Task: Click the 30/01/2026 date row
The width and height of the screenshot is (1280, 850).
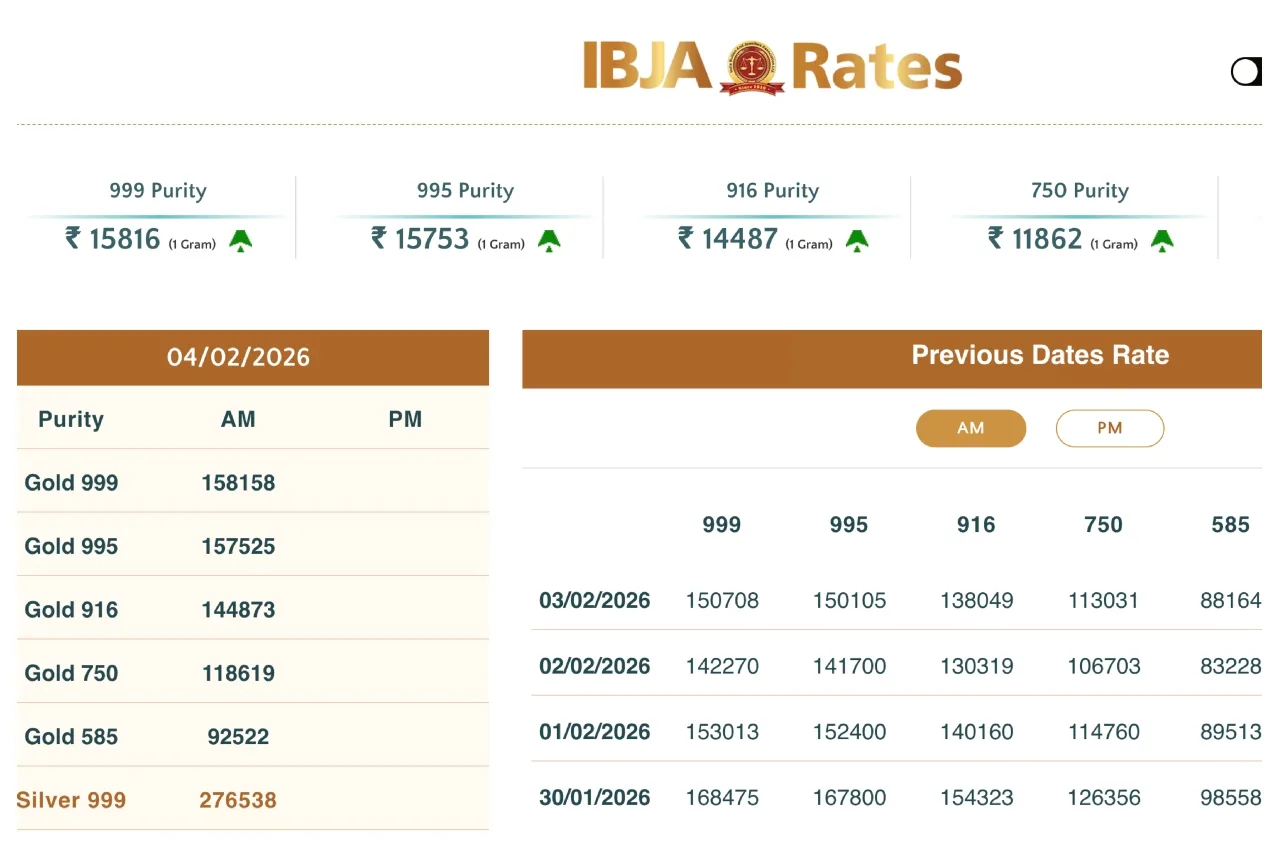Action: coord(594,798)
